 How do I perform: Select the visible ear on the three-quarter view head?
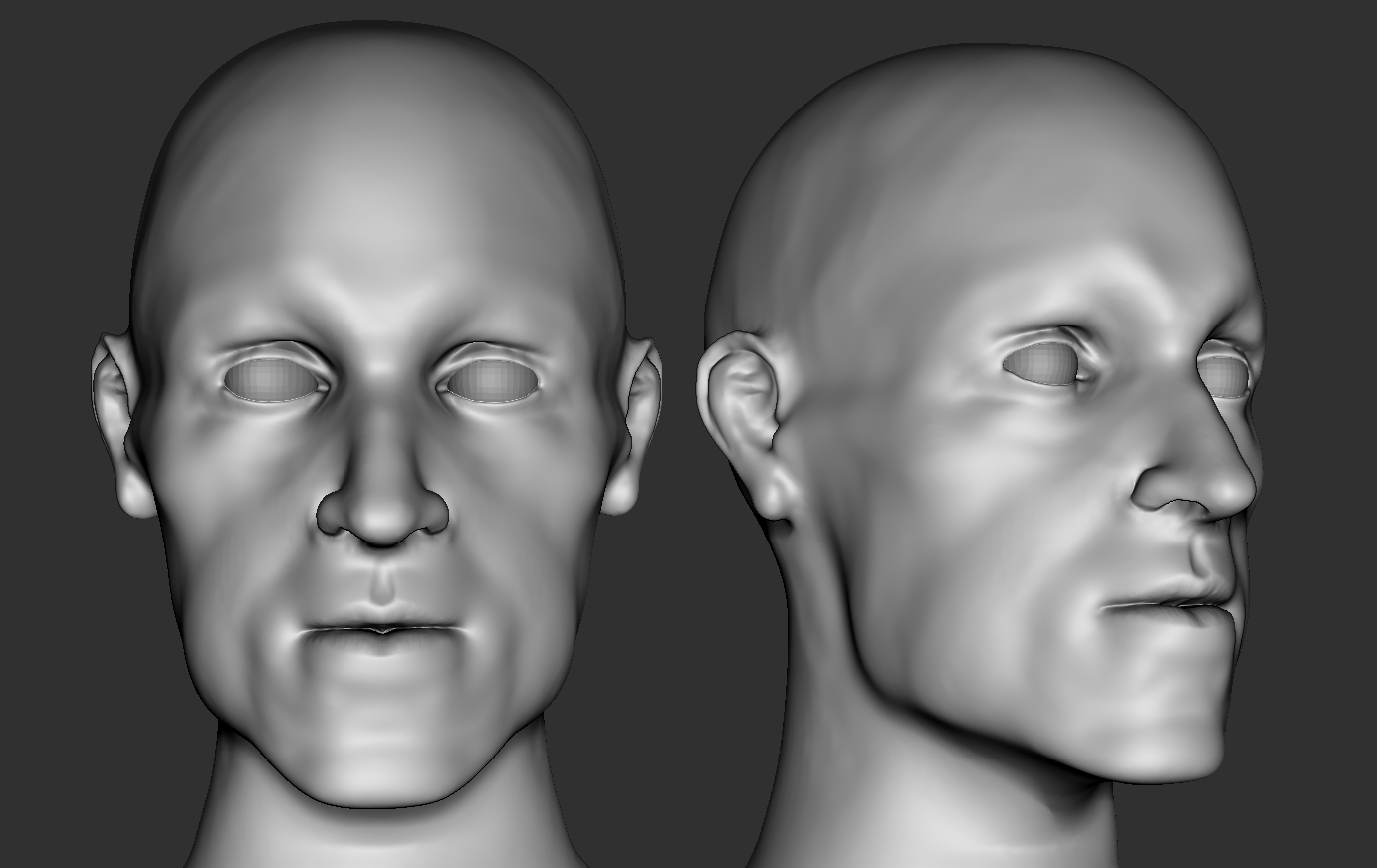pos(745,428)
